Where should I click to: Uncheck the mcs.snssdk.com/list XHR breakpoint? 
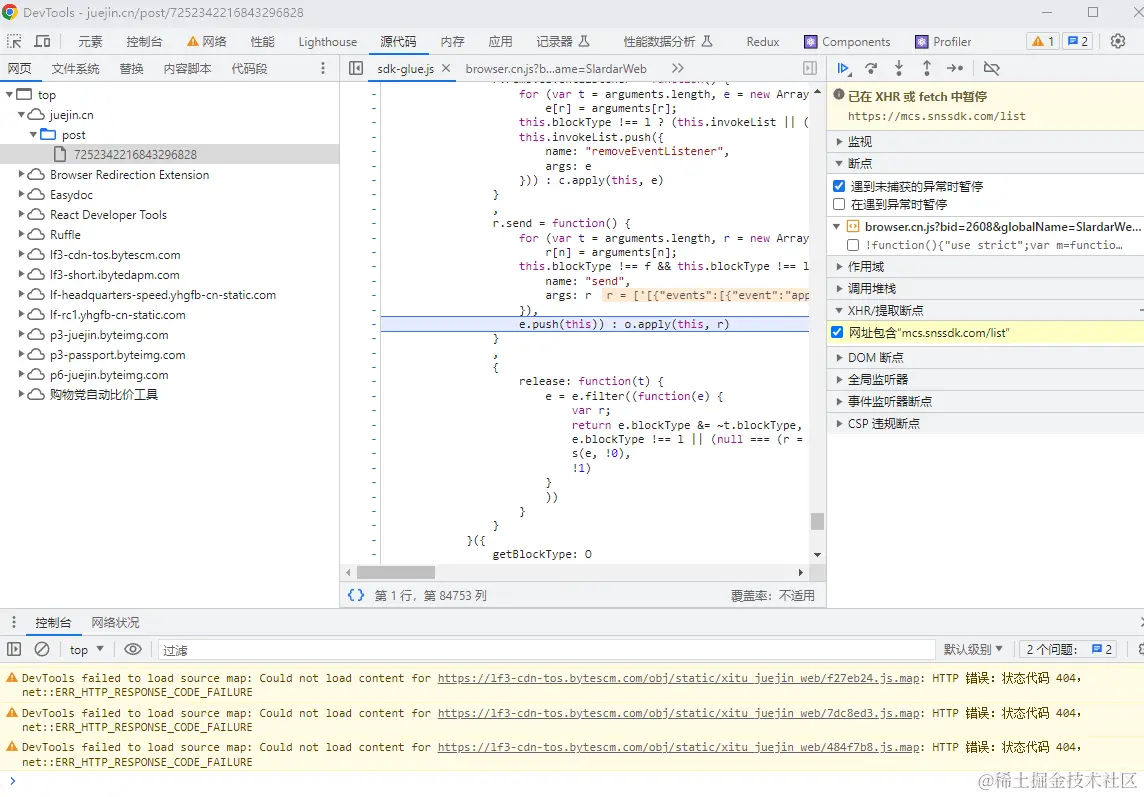pyautogui.click(x=838, y=333)
